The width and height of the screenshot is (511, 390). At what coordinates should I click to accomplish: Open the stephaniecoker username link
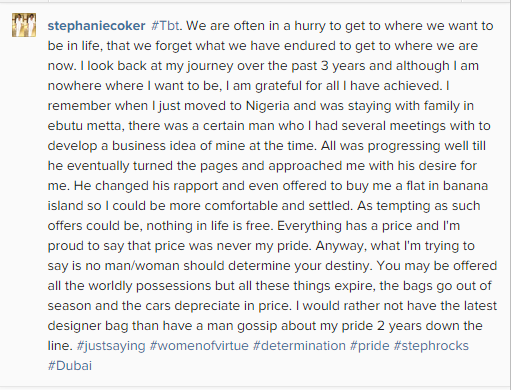pyautogui.click(x=96, y=26)
